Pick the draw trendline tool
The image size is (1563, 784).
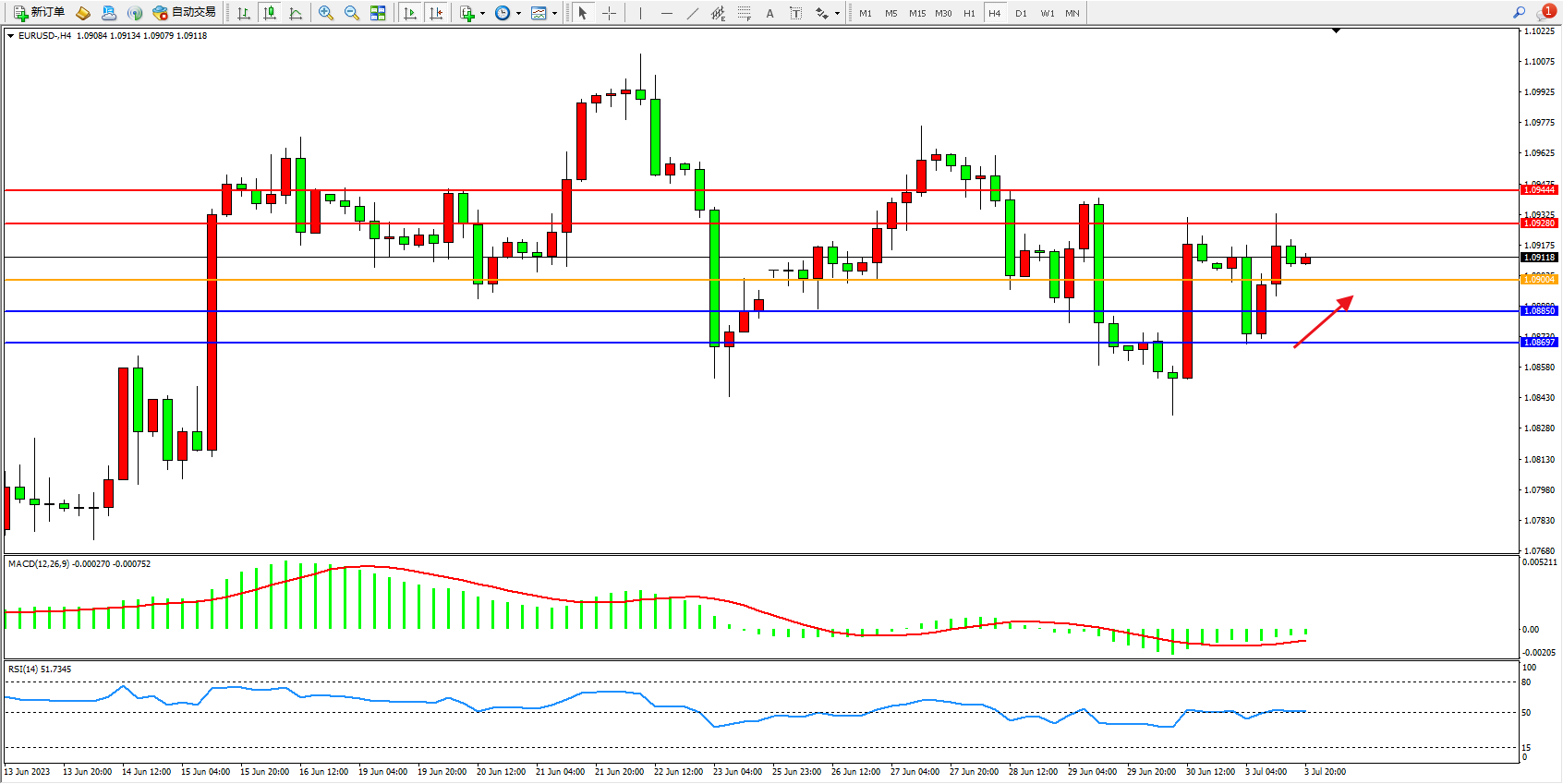click(x=693, y=13)
